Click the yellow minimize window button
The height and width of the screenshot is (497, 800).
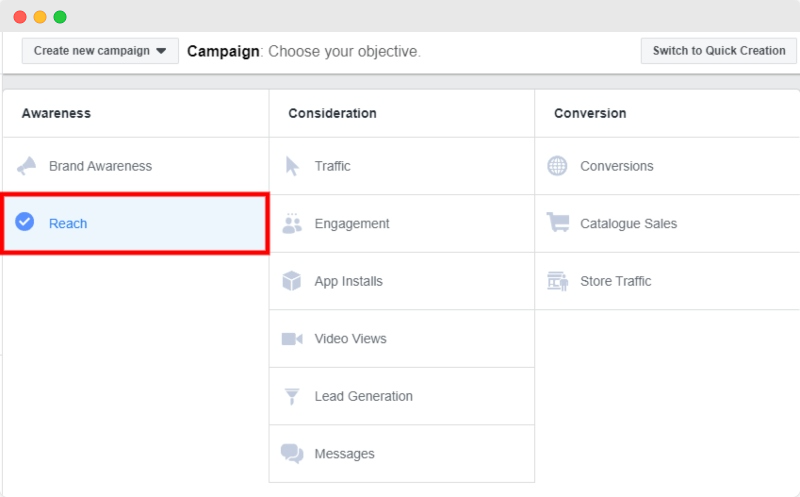40,17
